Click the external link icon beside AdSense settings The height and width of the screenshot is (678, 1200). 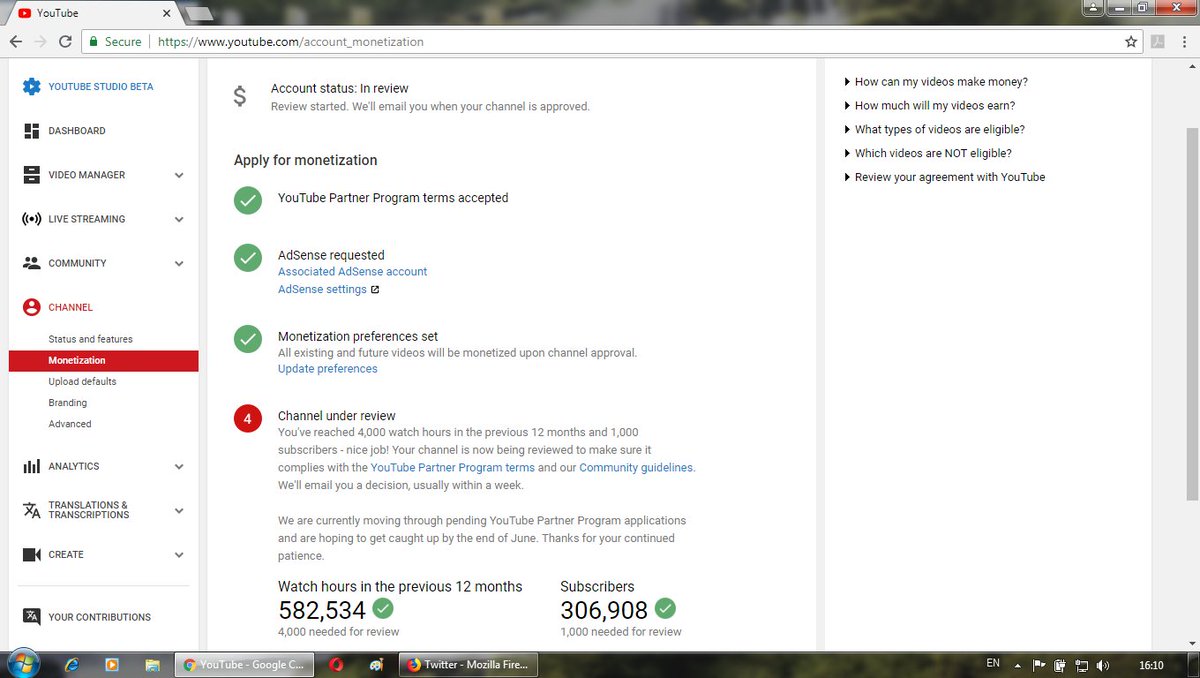(x=375, y=290)
